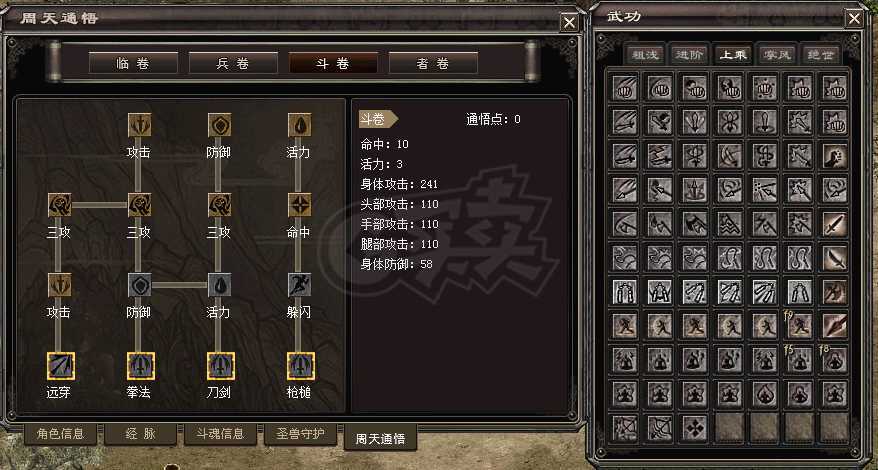
Task: Switch to the 临卷 scroll tab
Action: point(133,63)
